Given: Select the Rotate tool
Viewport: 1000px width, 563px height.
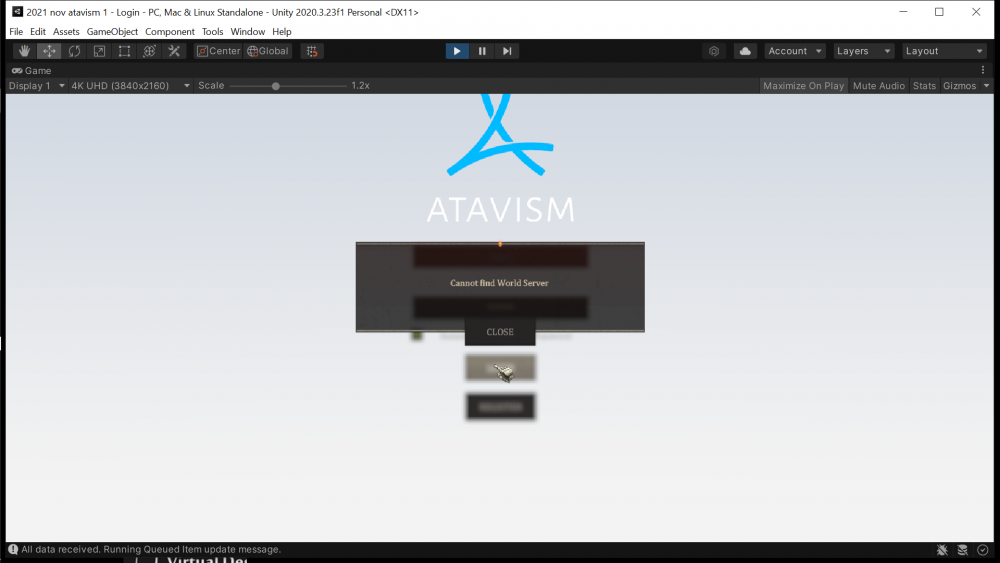Looking at the screenshot, I should point(74,51).
